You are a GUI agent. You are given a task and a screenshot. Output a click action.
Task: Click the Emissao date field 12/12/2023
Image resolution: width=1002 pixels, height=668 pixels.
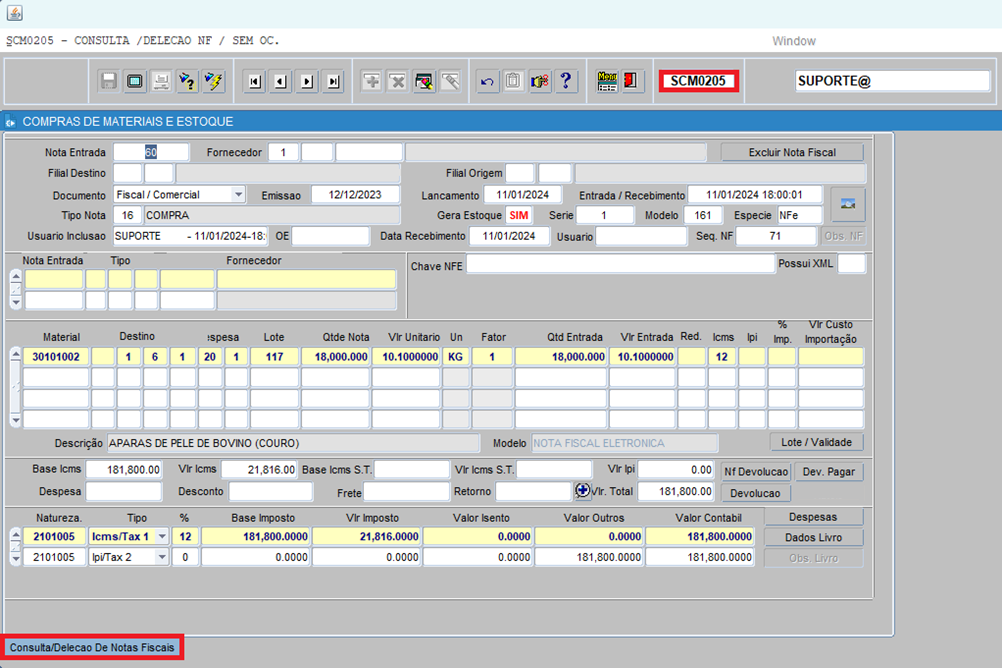[x=355, y=195]
